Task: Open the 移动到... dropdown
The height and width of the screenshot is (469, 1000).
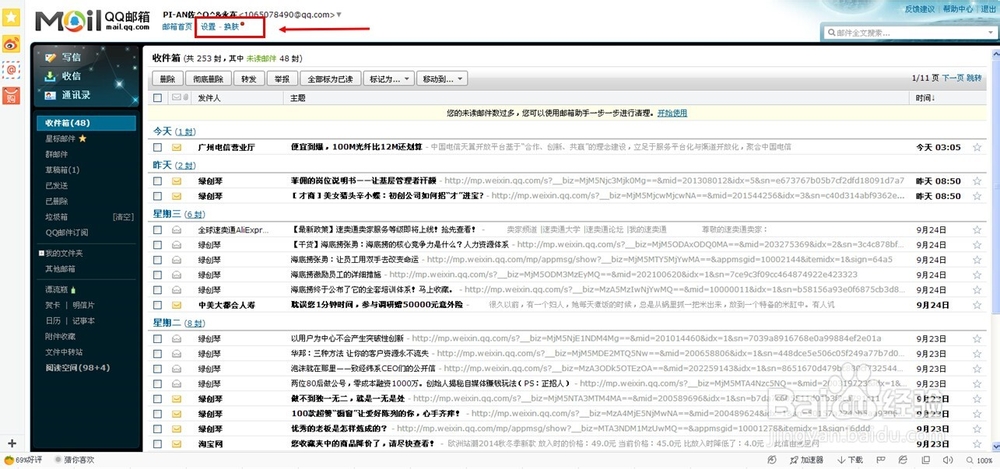Action: (443, 79)
